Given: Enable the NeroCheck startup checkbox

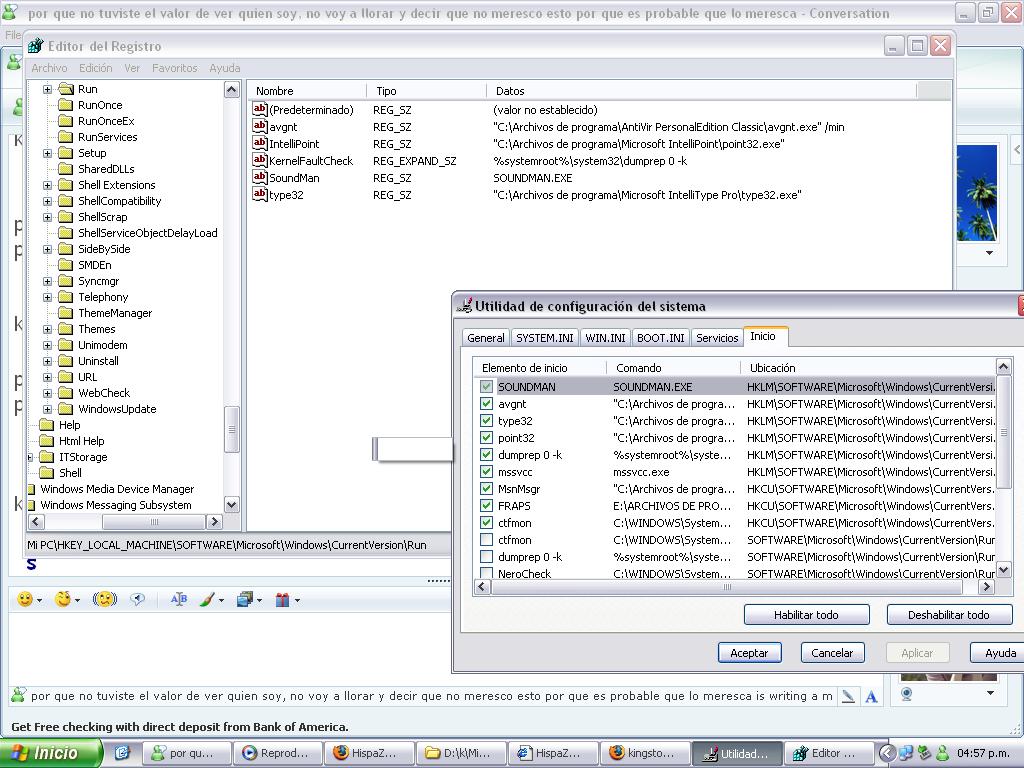Looking at the screenshot, I should coord(486,574).
